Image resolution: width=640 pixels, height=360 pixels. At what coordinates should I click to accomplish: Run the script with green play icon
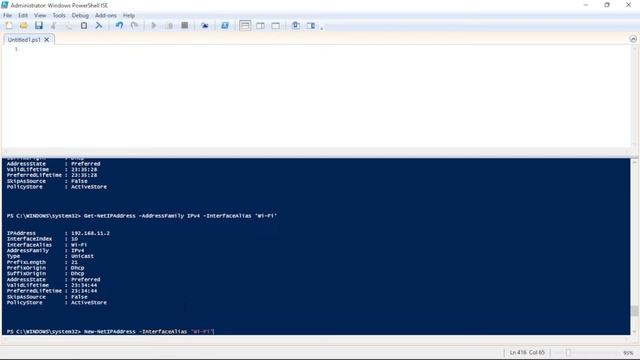(154, 25)
